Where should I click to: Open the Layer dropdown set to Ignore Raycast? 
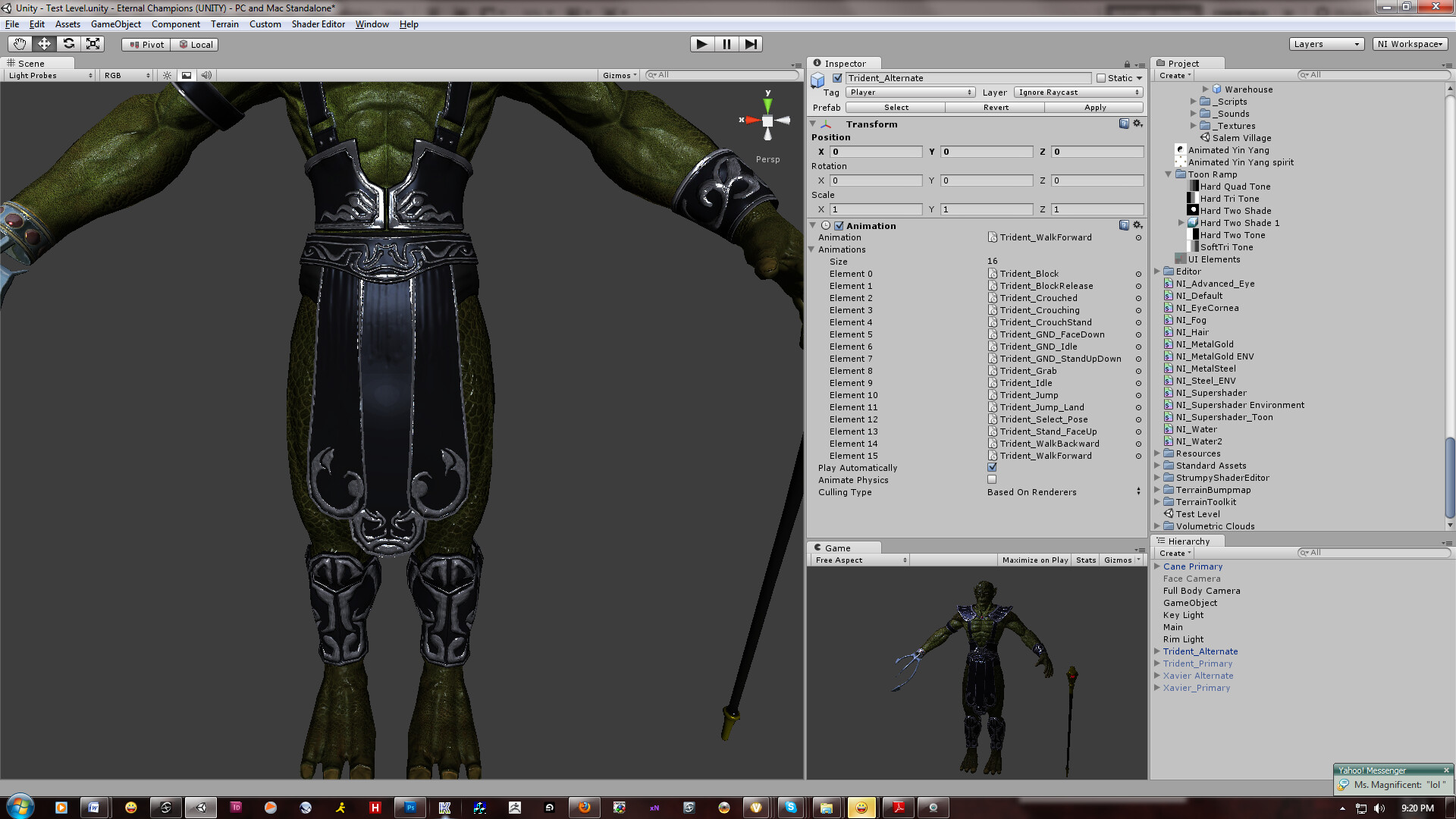(x=1077, y=92)
